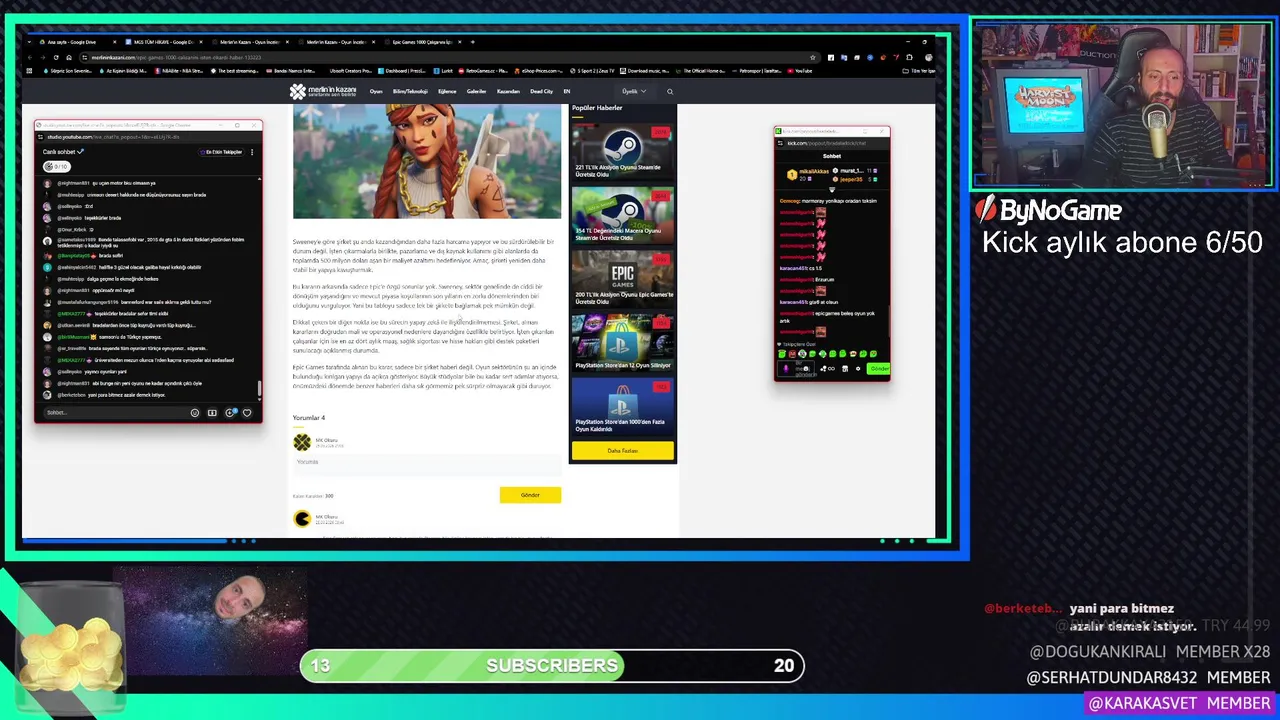The width and height of the screenshot is (1280, 720).
Task: Click the heart reaction in YouTube chat
Action: coord(247,412)
